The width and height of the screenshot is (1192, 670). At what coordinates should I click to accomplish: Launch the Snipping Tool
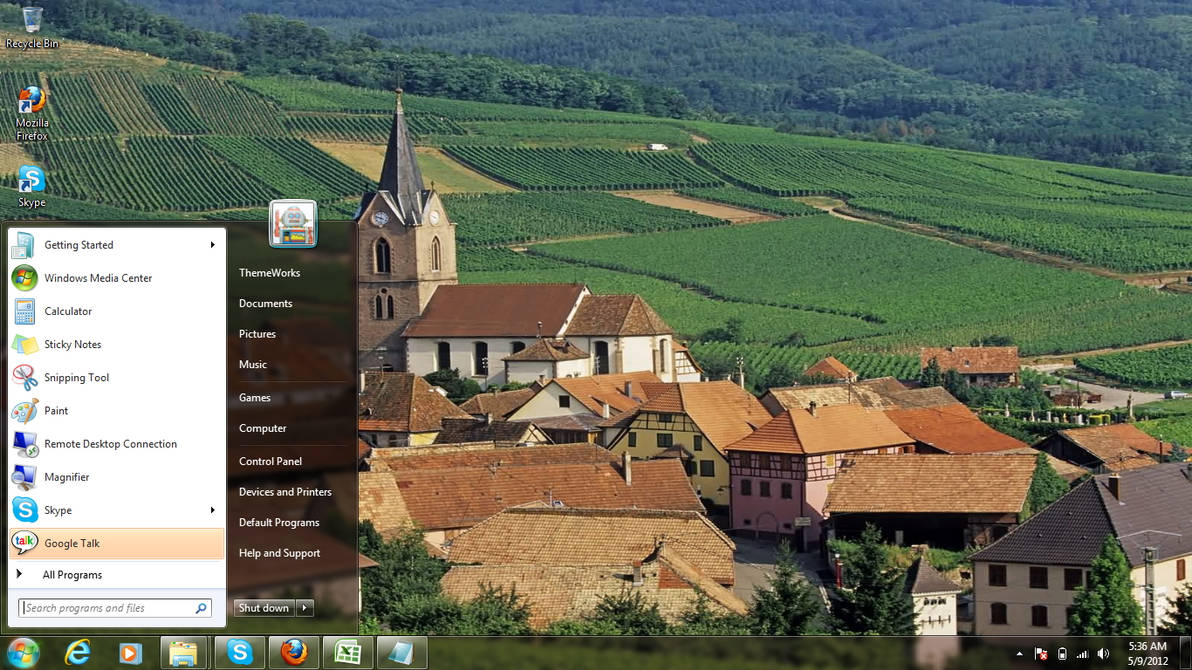pos(78,377)
